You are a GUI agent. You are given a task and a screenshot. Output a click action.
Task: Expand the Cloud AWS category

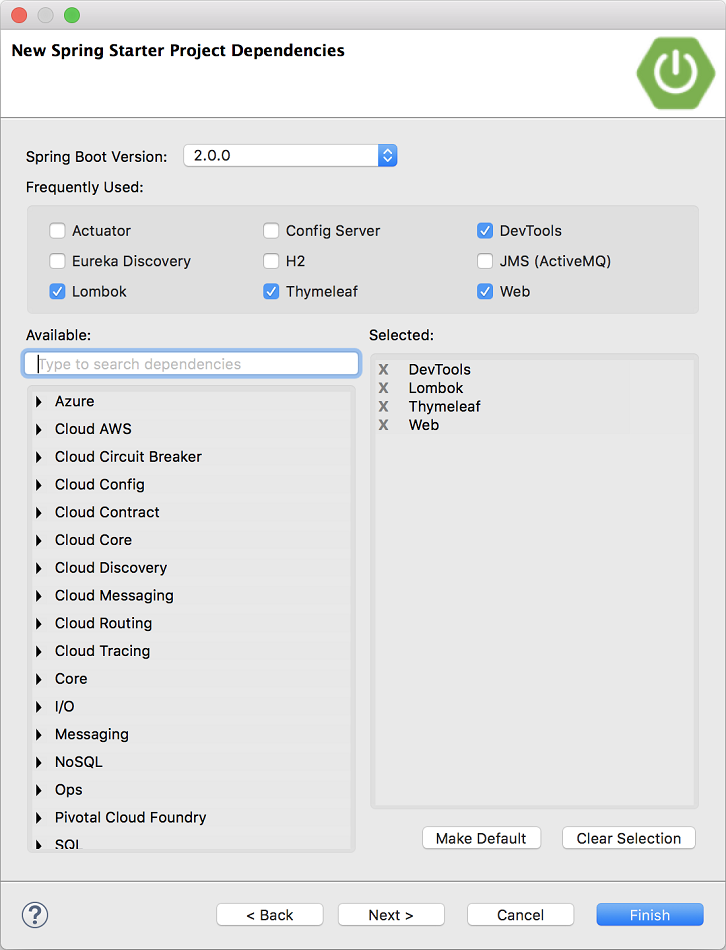[x=39, y=428]
